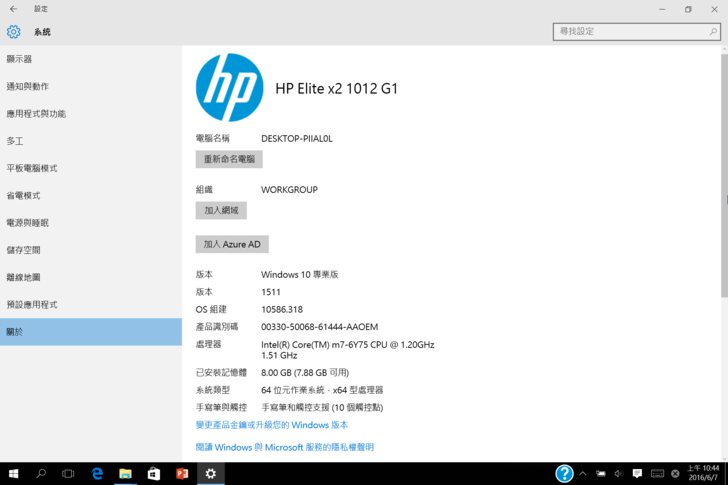
Task: Show hidden tray icons chevron
Action: [583, 473]
